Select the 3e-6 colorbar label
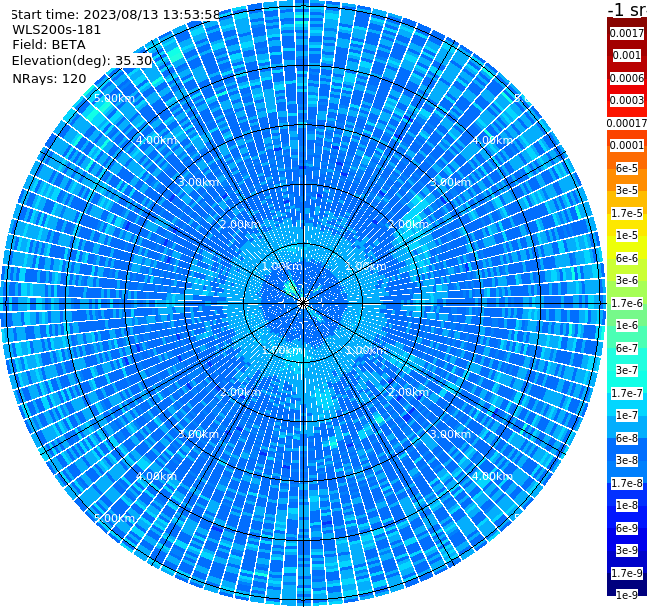 point(627,280)
